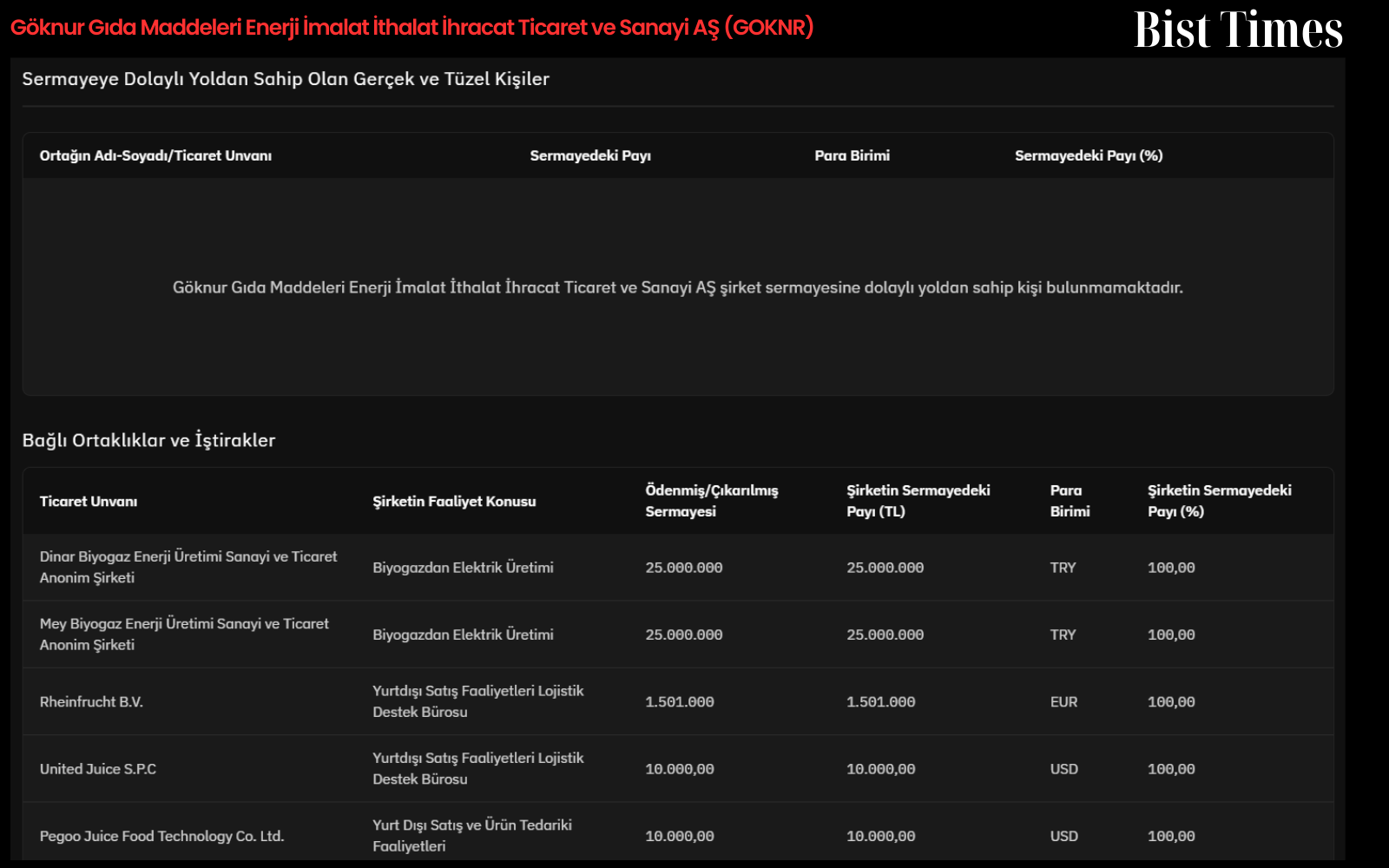This screenshot has height=868, width=1389.
Task: Click Rheinfrucht capital share 1.501.000 in TL column
Action: [x=881, y=701]
